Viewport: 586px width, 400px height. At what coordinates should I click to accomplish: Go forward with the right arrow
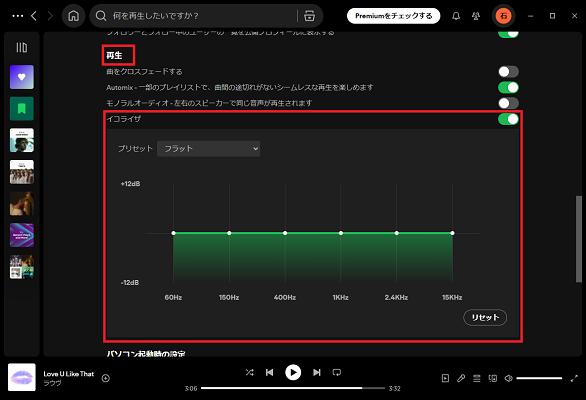click(50, 16)
